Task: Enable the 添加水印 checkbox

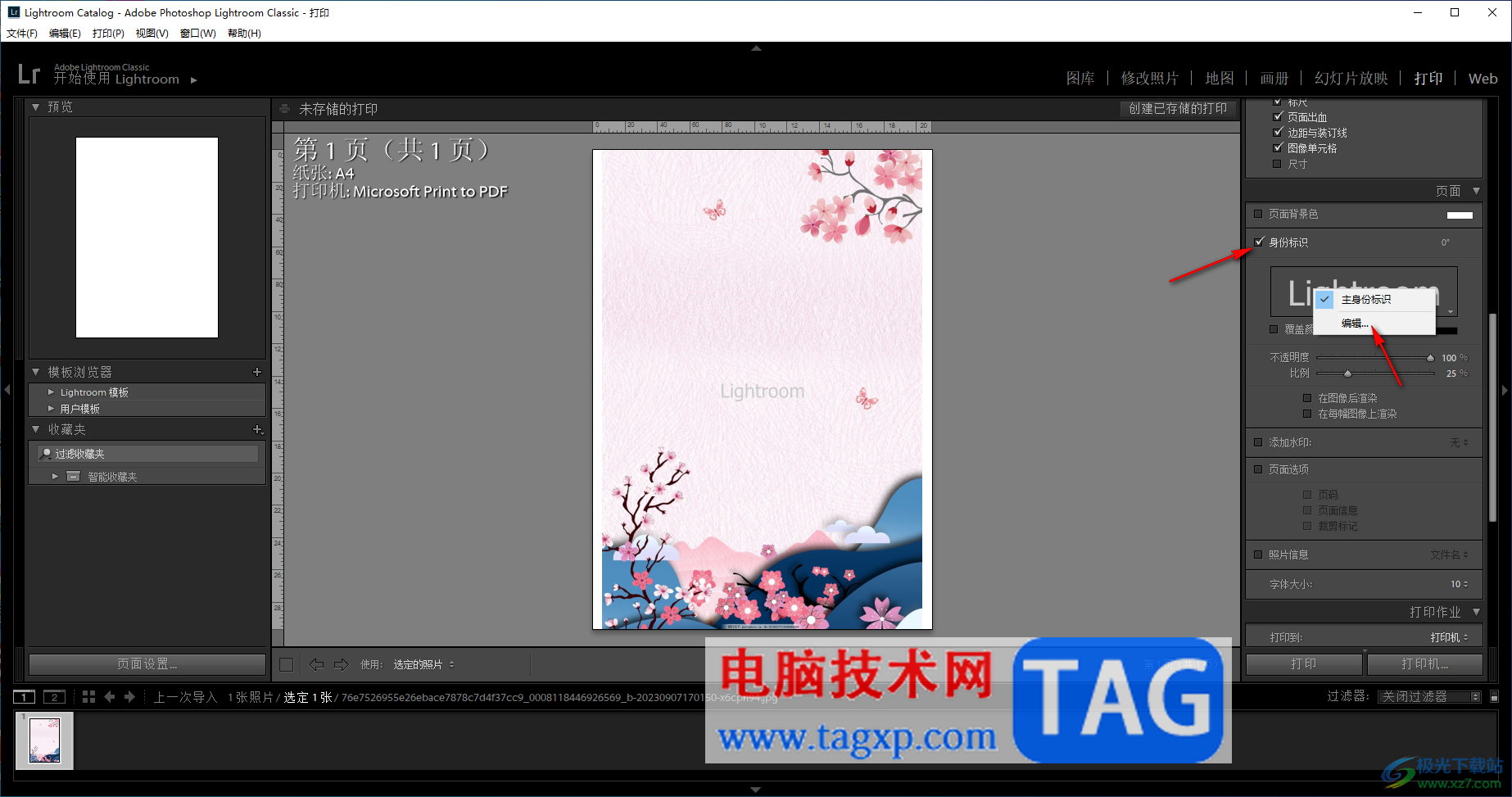Action: coord(1259,442)
